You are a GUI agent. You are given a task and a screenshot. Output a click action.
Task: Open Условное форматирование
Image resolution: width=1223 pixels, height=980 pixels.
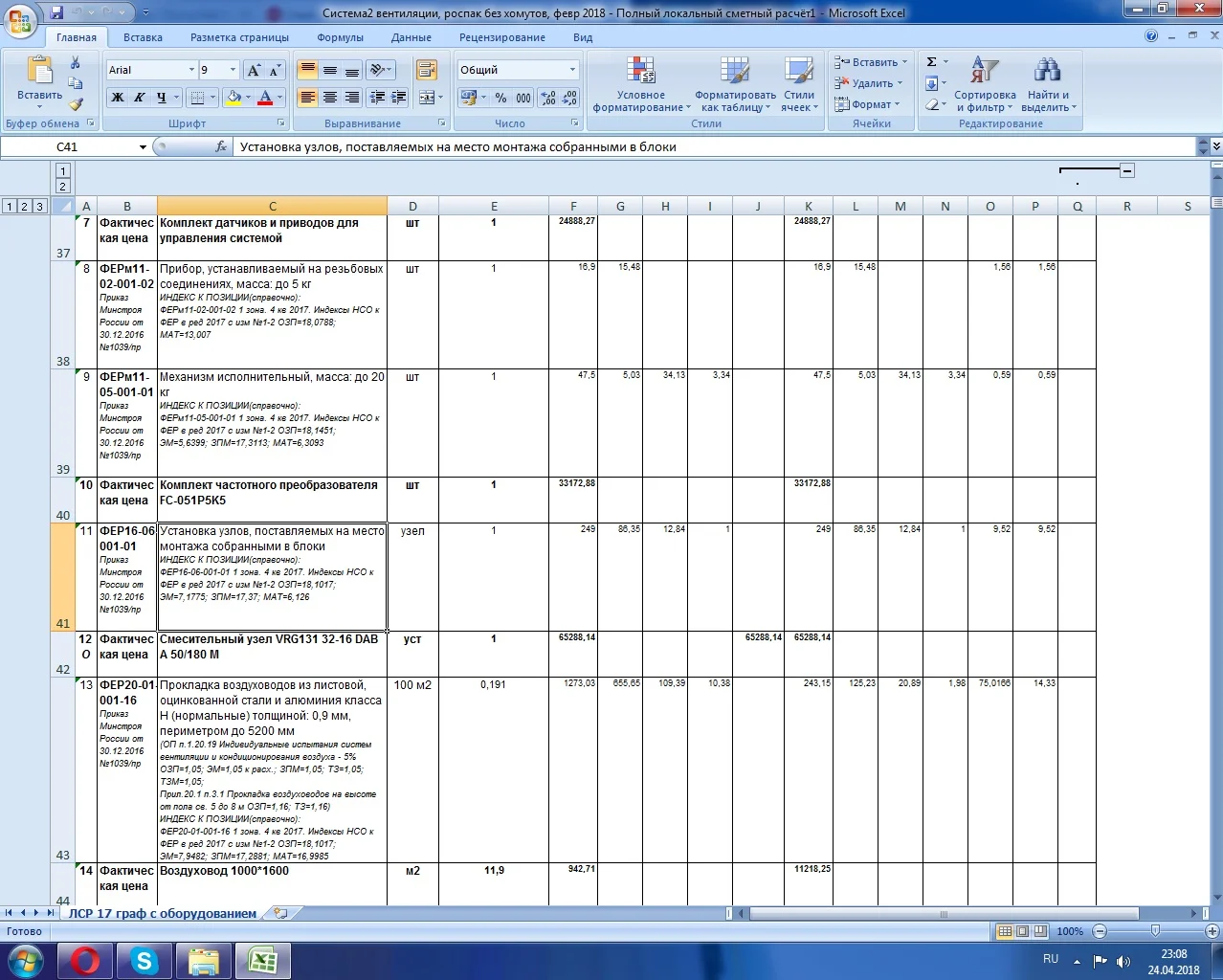pyautogui.click(x=640, y=84)
